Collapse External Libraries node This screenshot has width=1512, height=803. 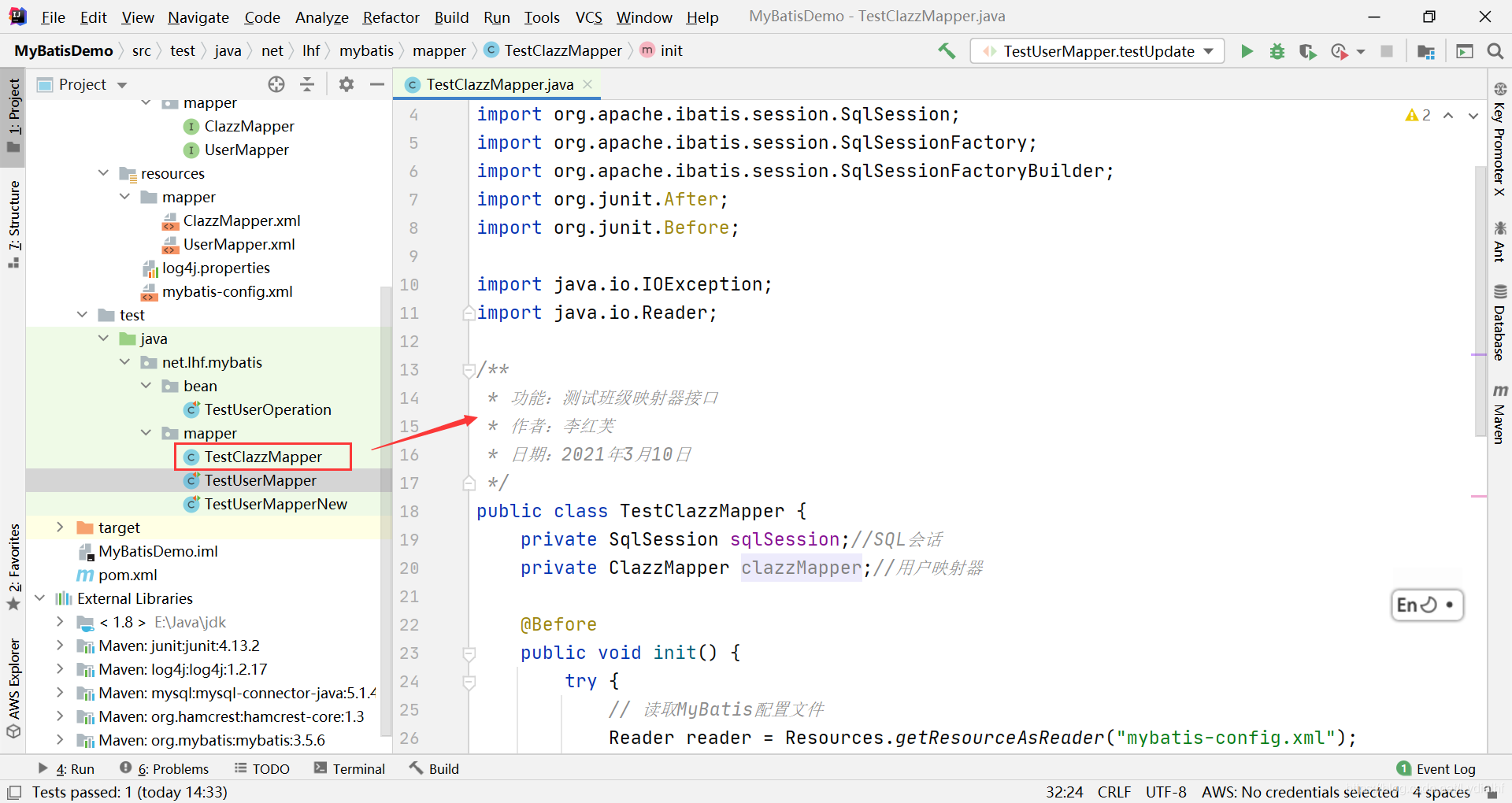pyautogui.click(x=39, y=598)
